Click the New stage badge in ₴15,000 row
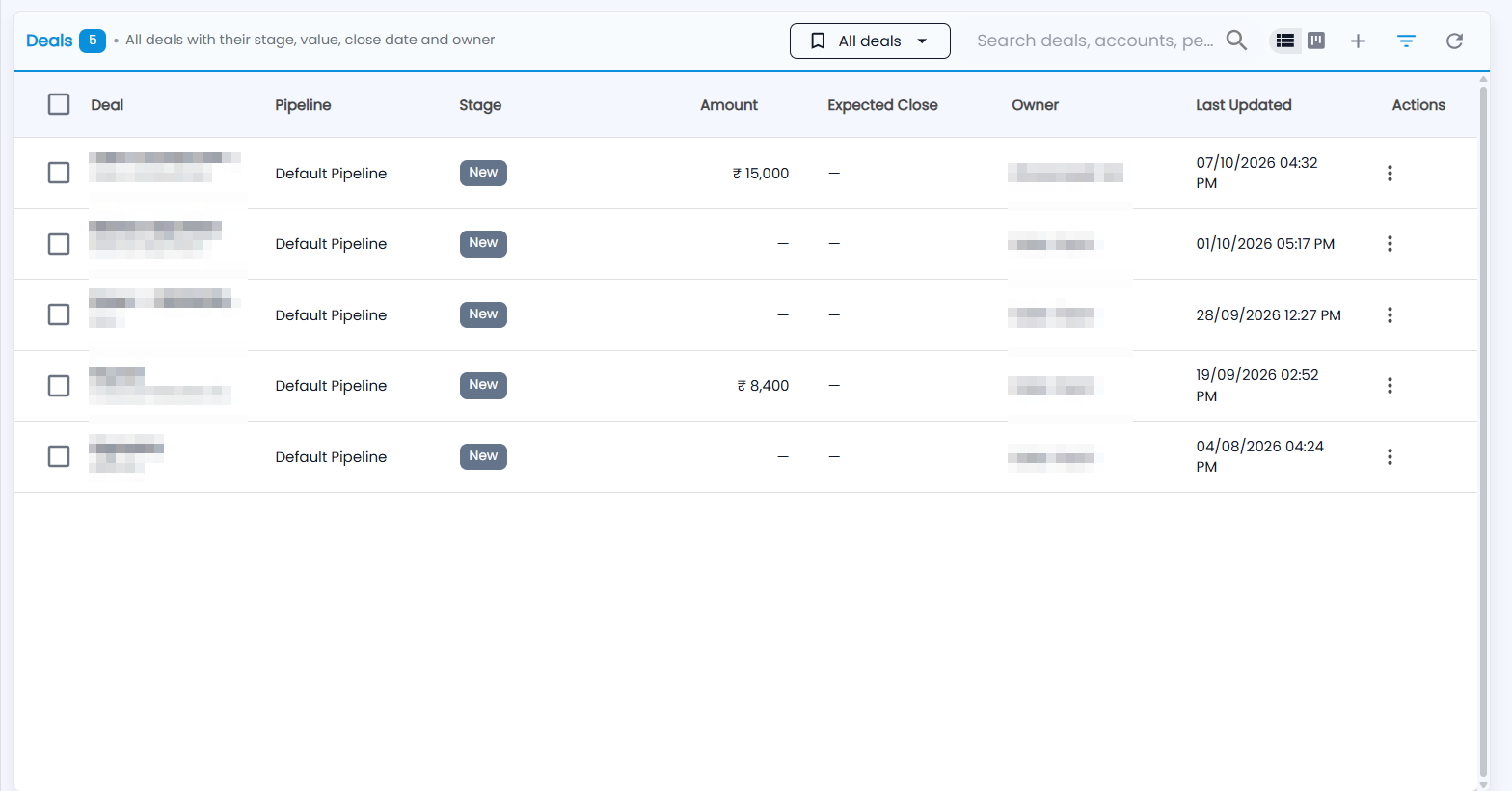This screenshot has width=1512, height=791. coord(483,173)
